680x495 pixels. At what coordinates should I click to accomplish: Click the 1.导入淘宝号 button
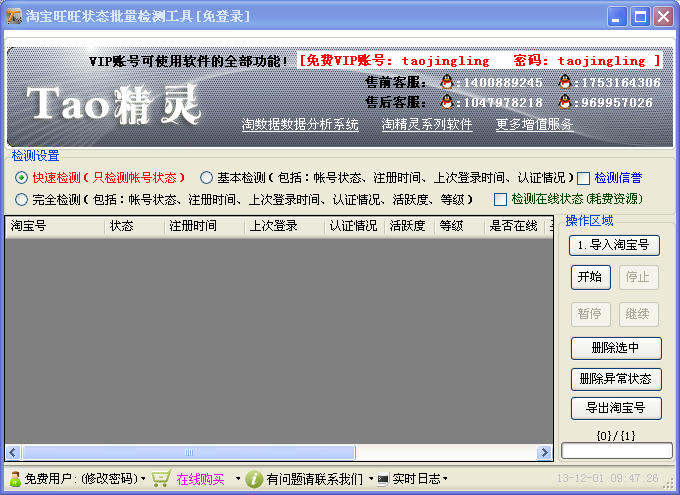614,246
